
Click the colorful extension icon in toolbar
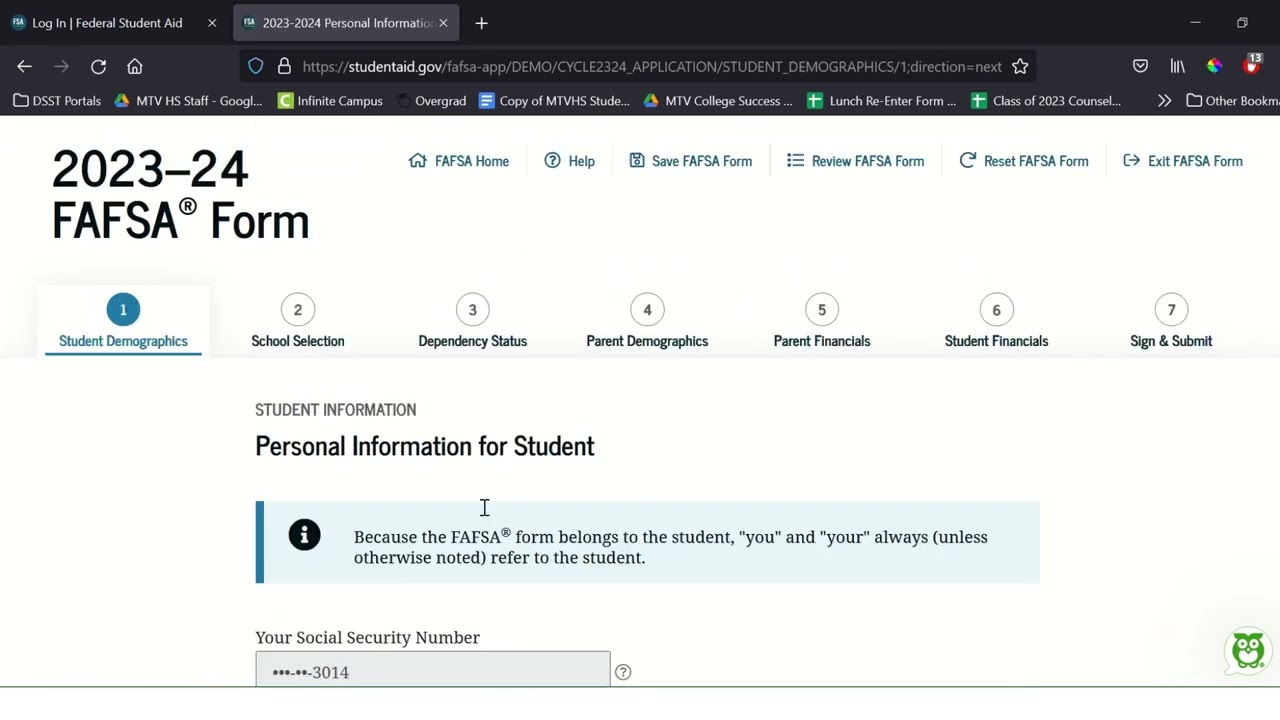pyautogui.click(x=1214, y=66)
